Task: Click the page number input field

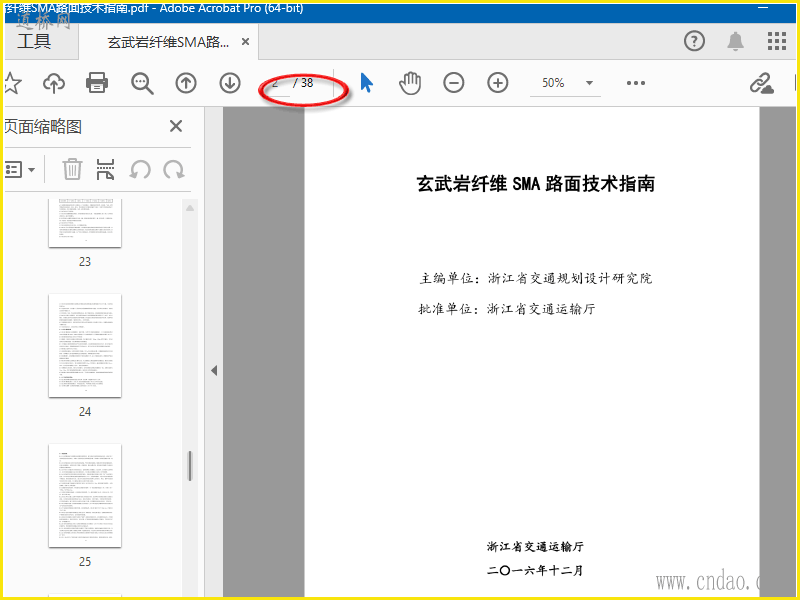Action: (276, 83)
